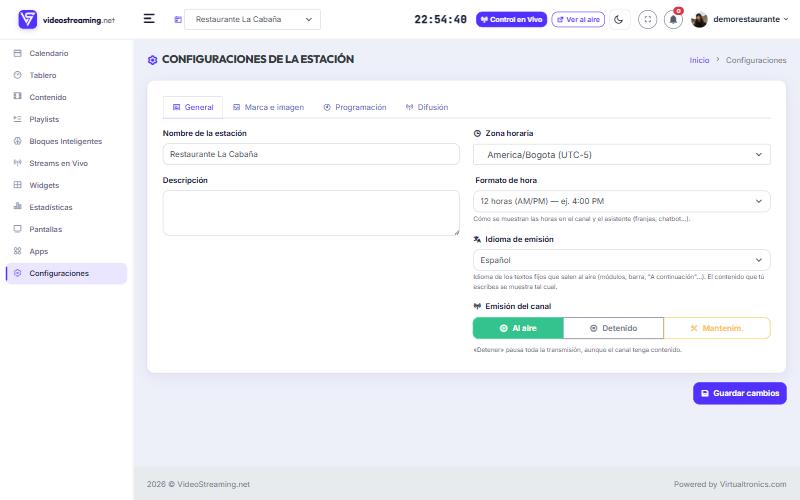
Task: Open the Idioma de emisión dropdown
Action: 621,260
